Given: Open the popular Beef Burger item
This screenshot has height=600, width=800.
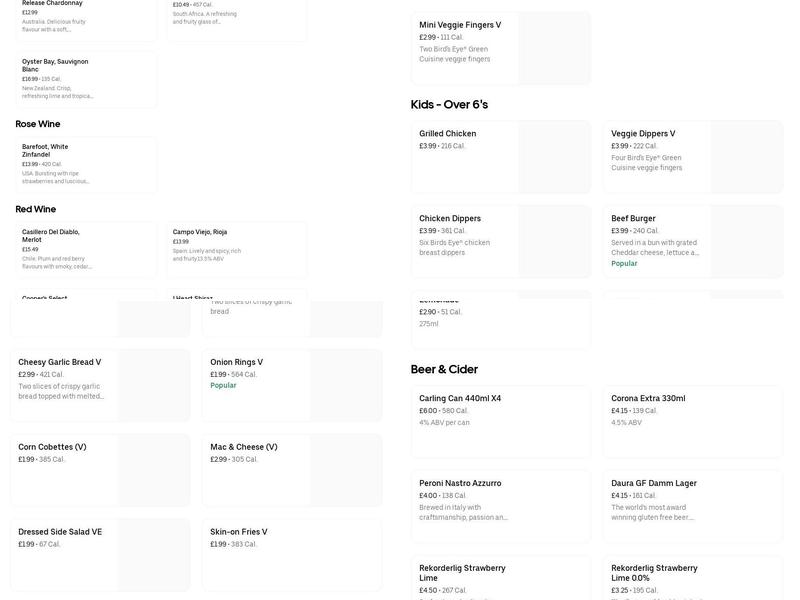Looking at the screenshot, I should (x=693, y=242).
